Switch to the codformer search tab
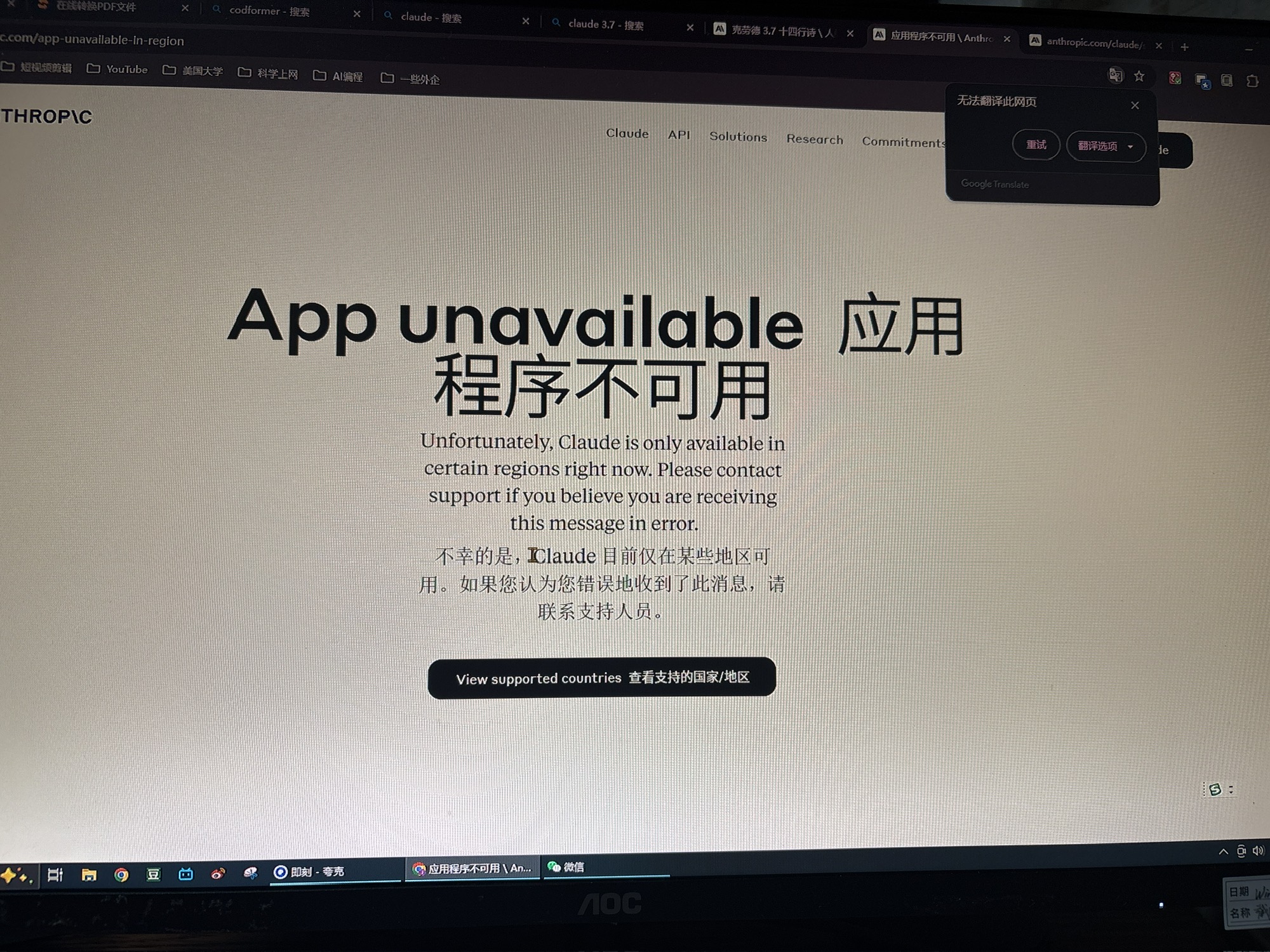The height and width of the screenshot is (952, 1270). click(x=269, y=11)
